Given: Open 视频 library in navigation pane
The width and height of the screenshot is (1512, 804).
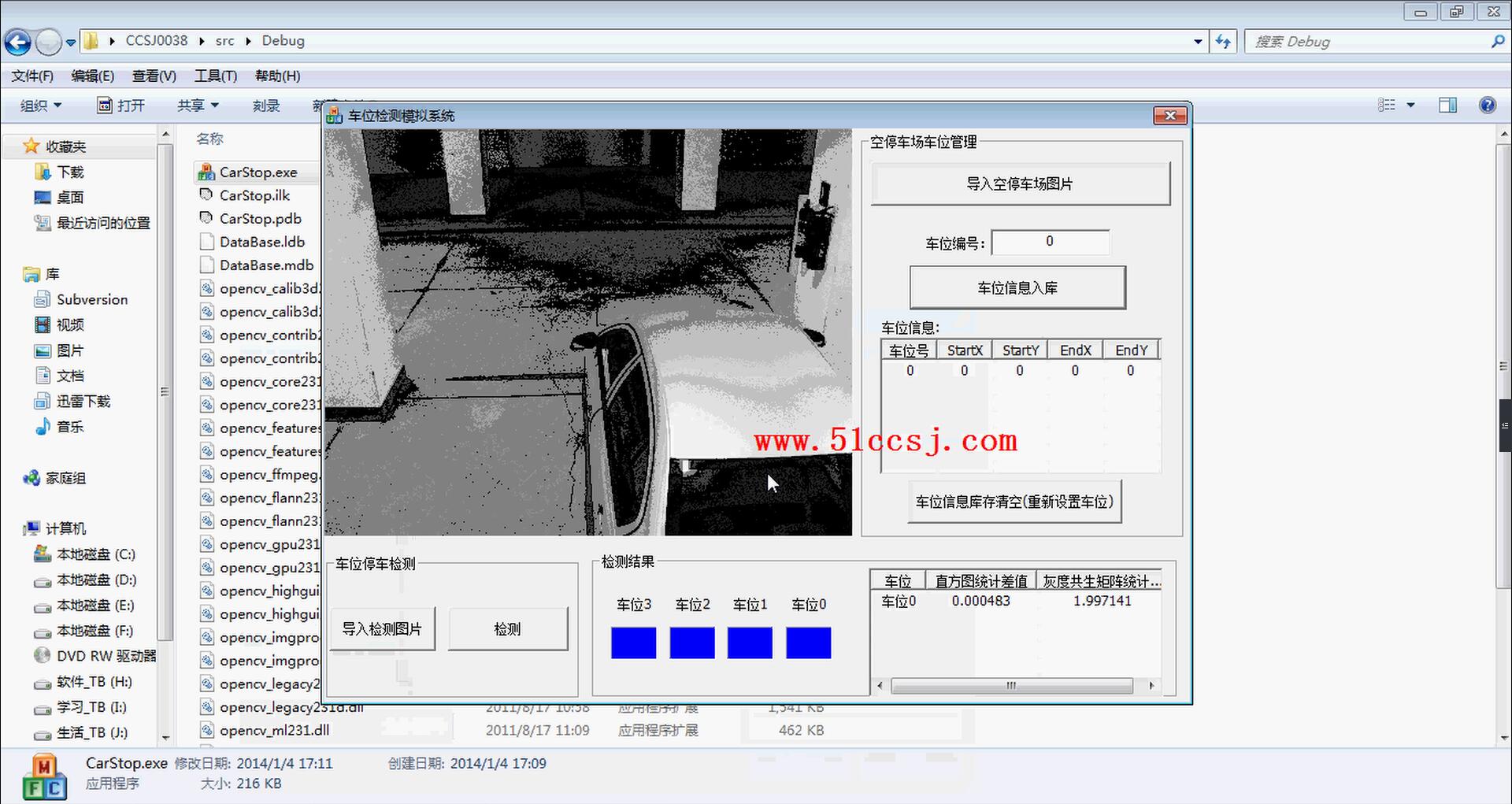Looking at the screenshot, I should click(69, 324).
